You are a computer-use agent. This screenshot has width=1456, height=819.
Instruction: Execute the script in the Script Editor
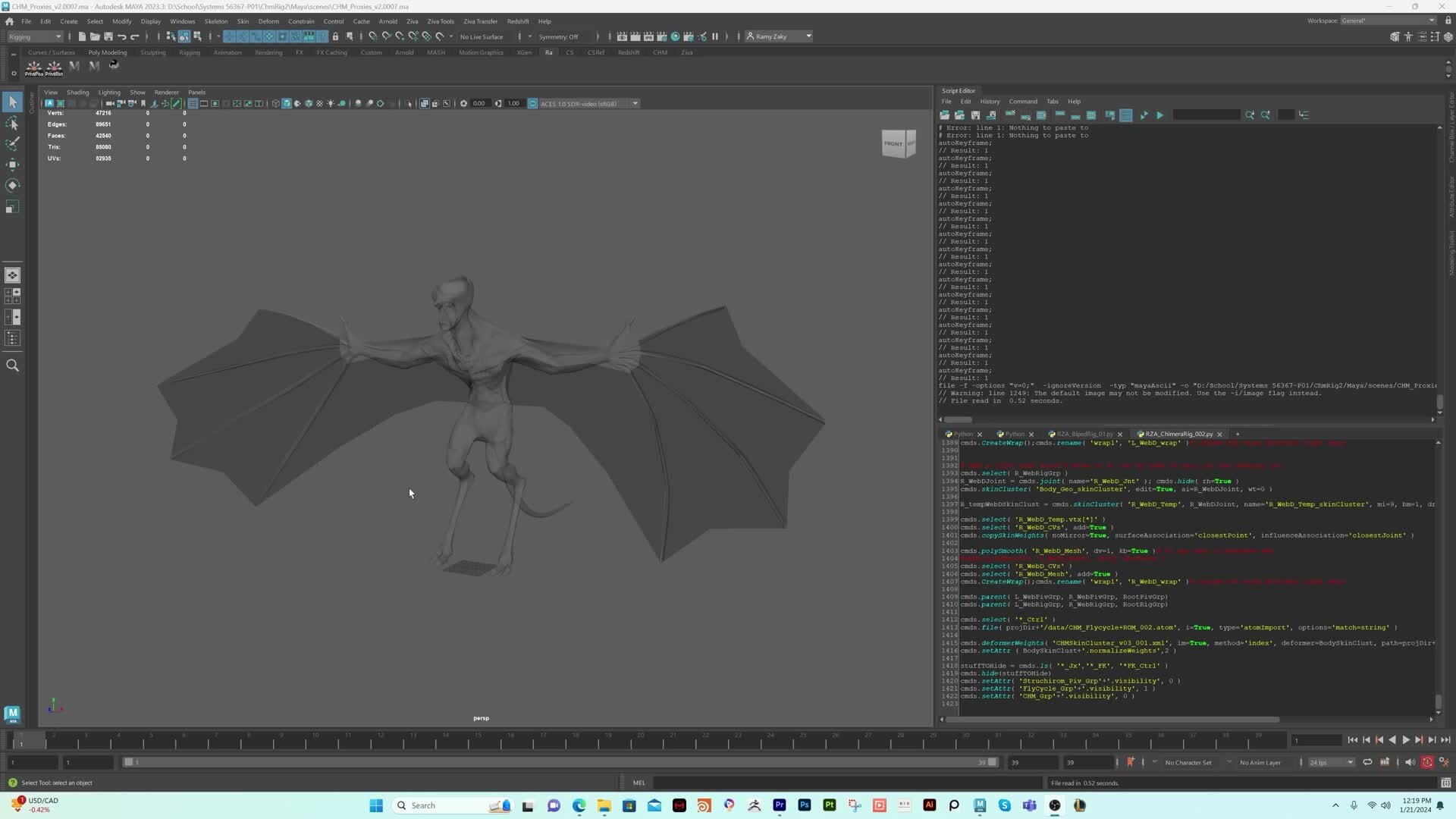pos(1159,115)
